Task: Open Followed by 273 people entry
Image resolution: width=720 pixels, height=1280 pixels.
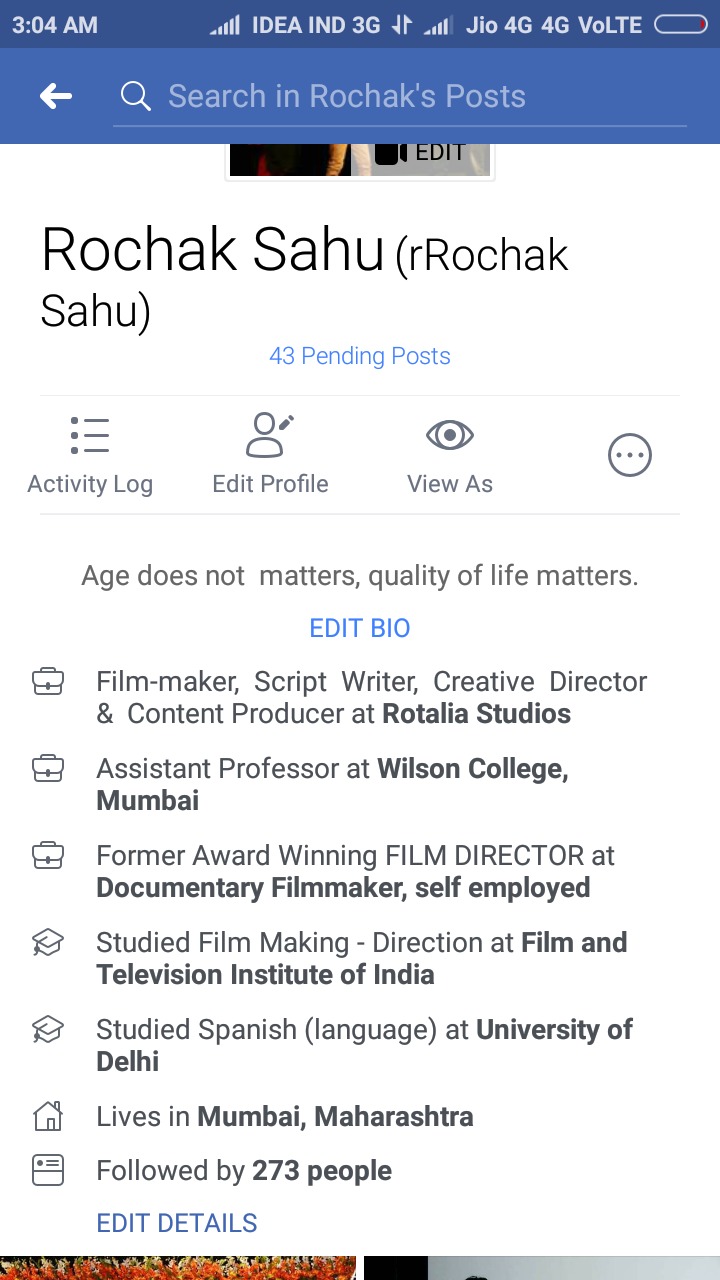Action: (244, 1171)
